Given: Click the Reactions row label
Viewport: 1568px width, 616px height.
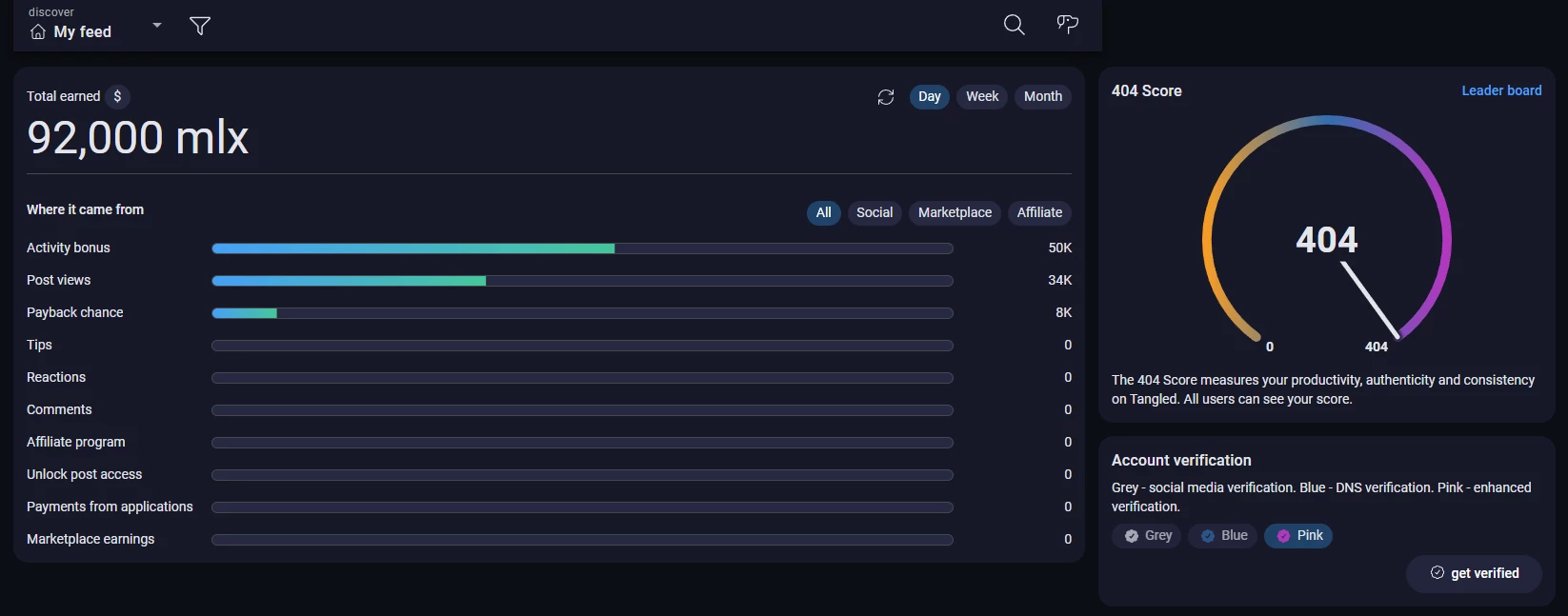Looking at the screenshot, I should point(56,377).
